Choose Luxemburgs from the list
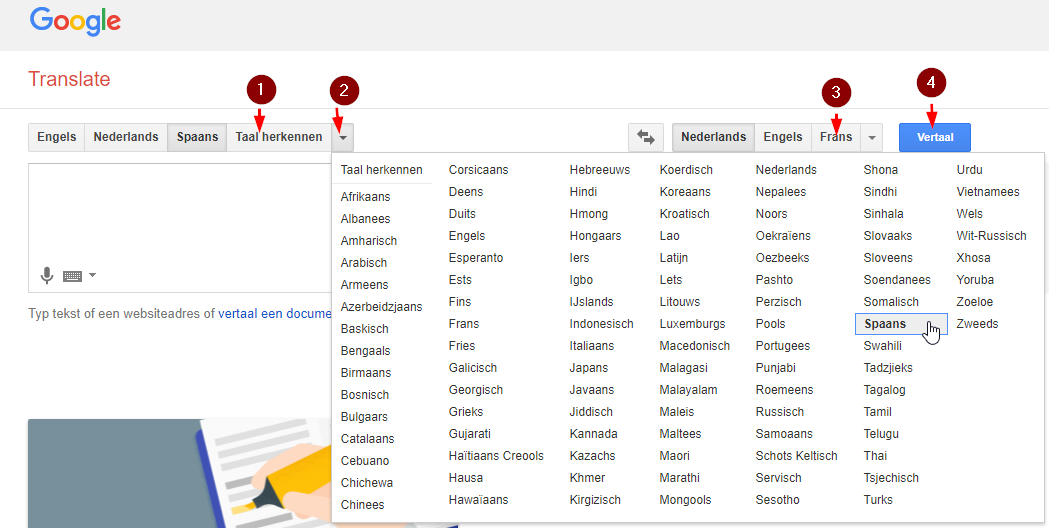 point(692,324)
